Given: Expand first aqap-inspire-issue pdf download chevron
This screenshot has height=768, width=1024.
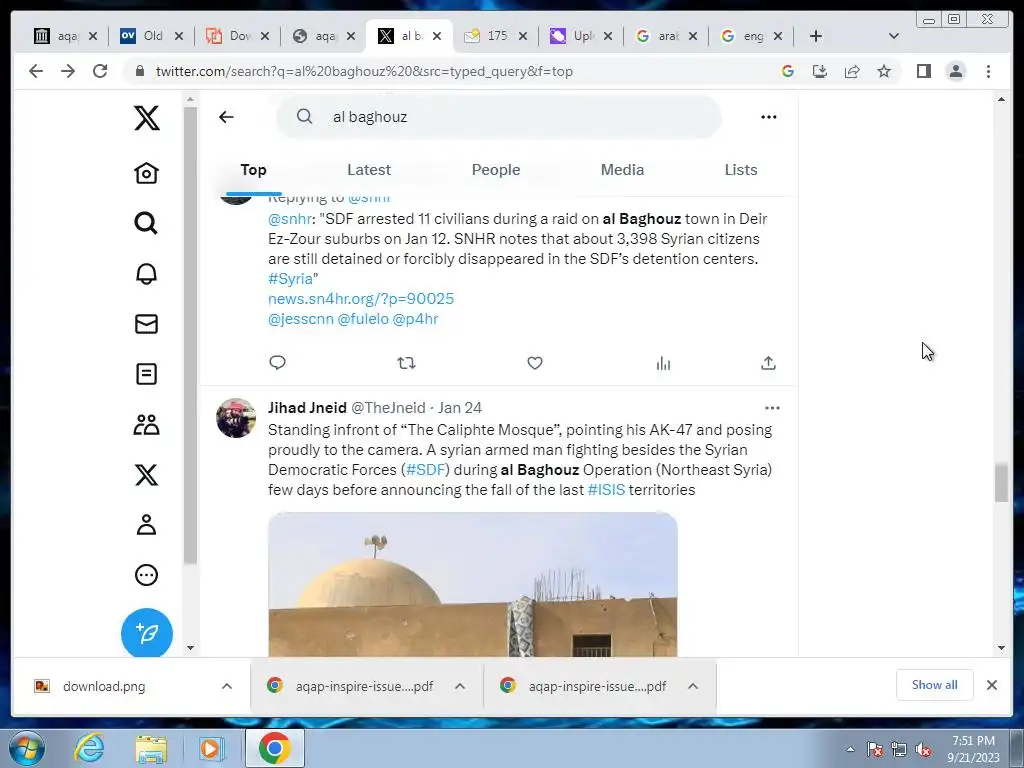Looking at the screenshot, I should [460, 686].
